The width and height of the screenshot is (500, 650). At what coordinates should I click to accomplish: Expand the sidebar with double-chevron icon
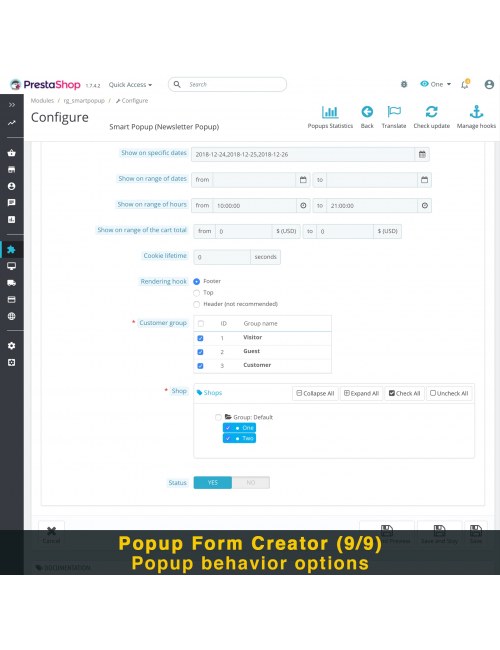click(12, 105)
